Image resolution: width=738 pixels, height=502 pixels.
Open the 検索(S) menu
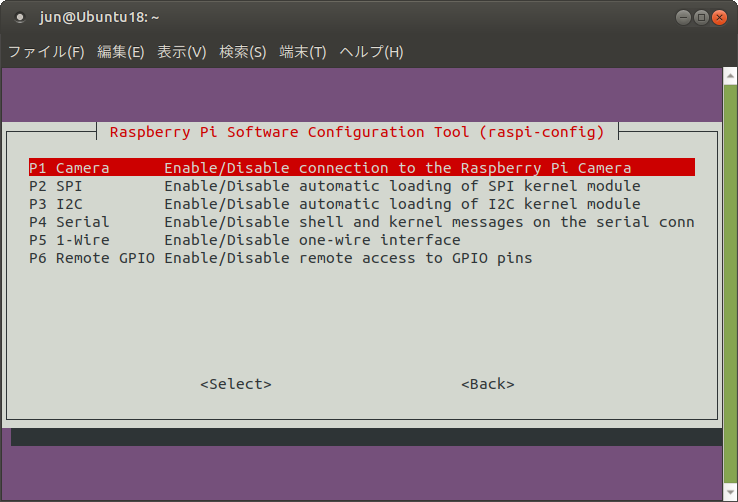(x=243, y=52)
